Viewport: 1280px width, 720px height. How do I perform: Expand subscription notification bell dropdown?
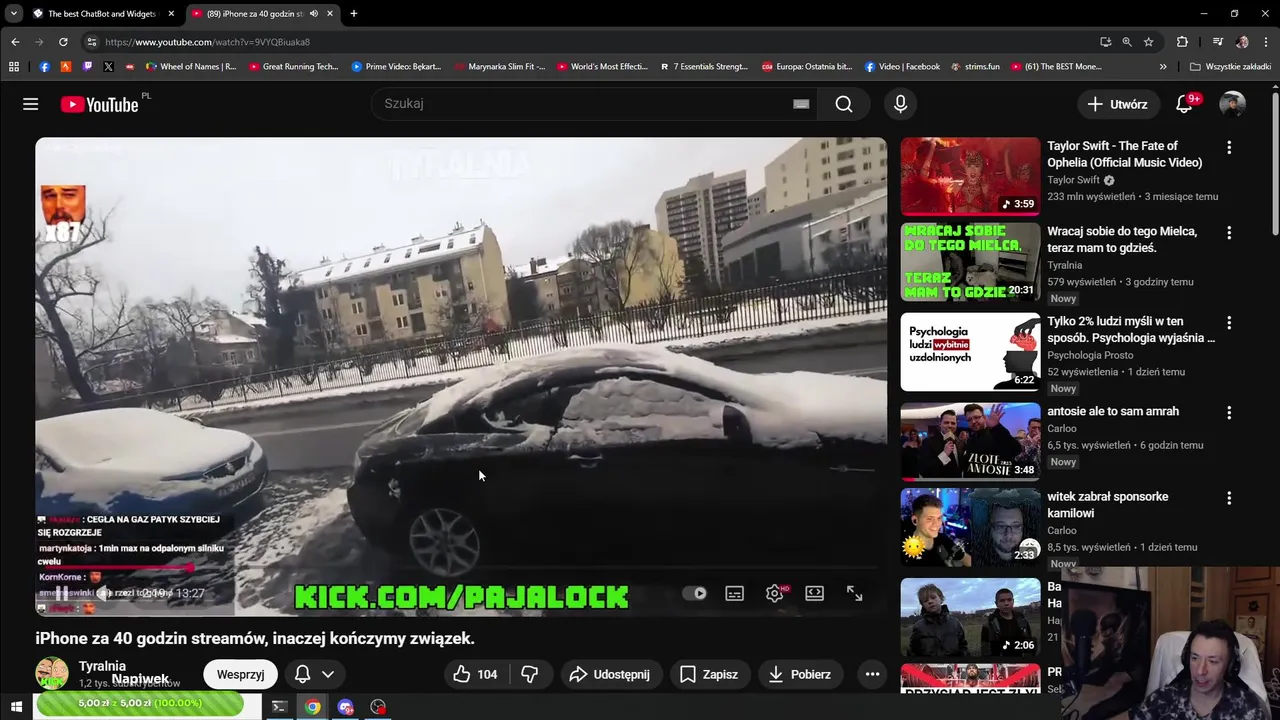[x=314, y=674]
